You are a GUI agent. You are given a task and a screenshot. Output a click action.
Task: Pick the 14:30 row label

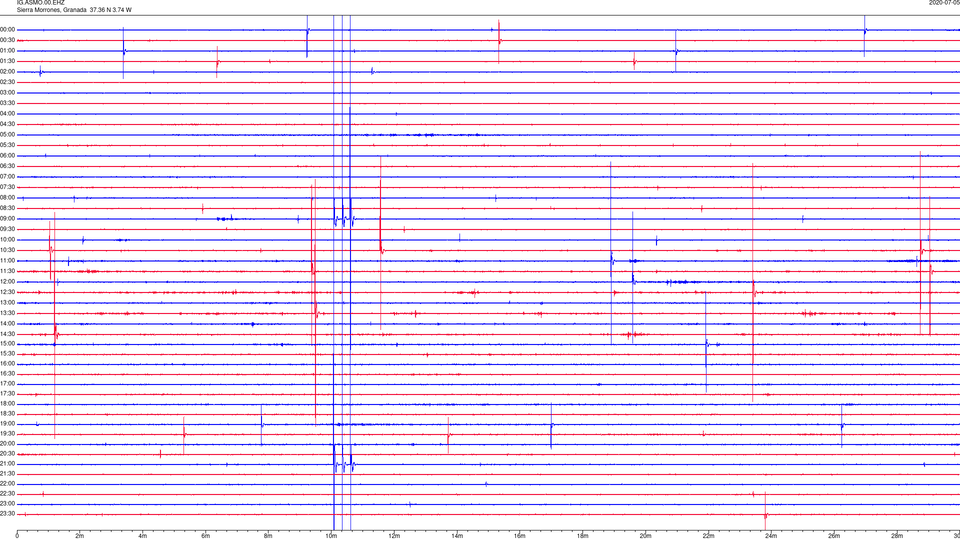click(x=8, y=334)
